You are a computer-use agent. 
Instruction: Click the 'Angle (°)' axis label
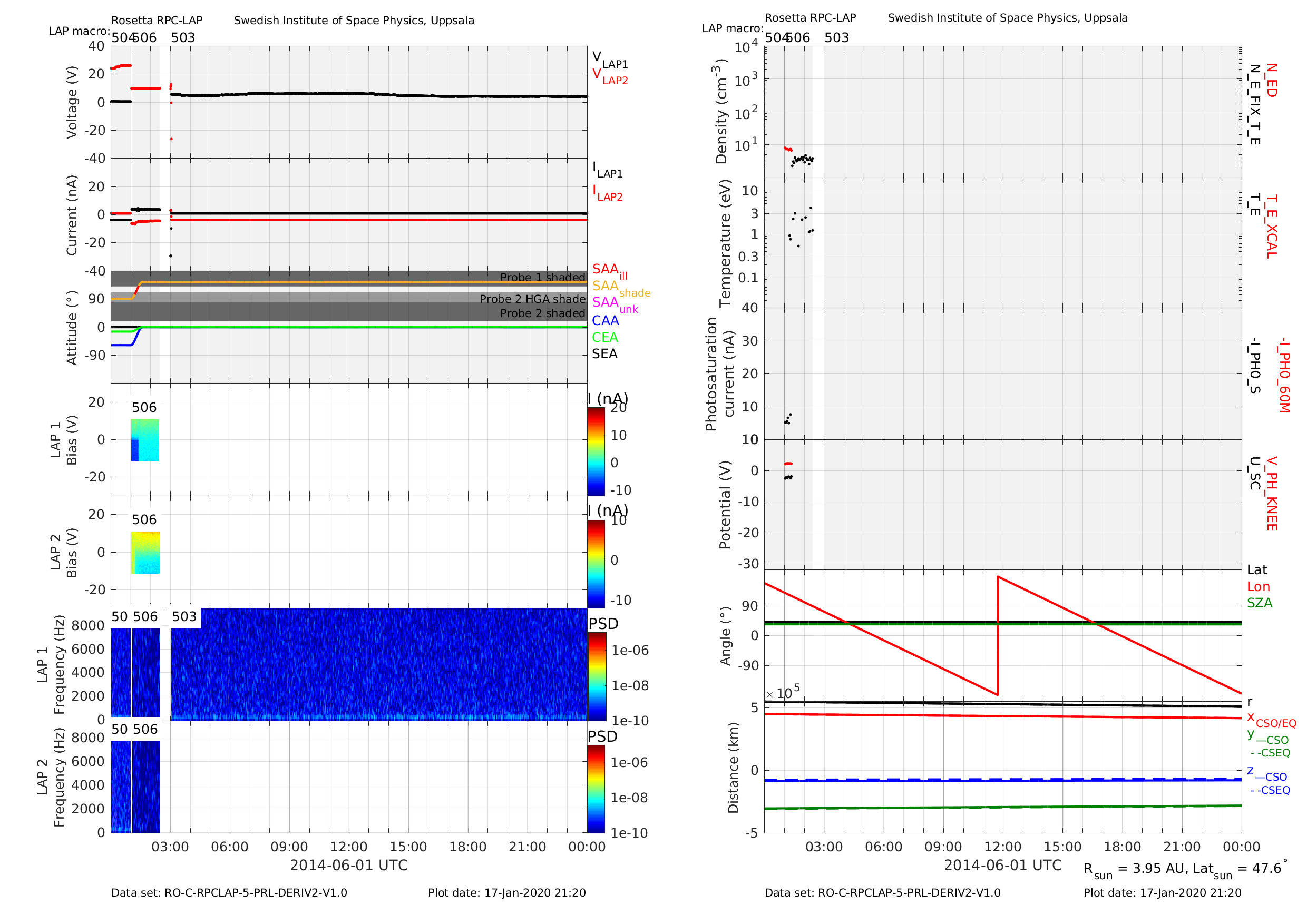[725, 635]
